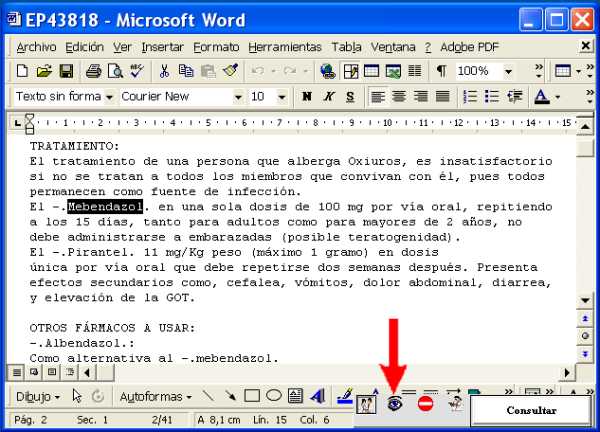This screenshot has width=600, height=432.
Task: Open the font size 10 dropdown
Action: point(282,97)
